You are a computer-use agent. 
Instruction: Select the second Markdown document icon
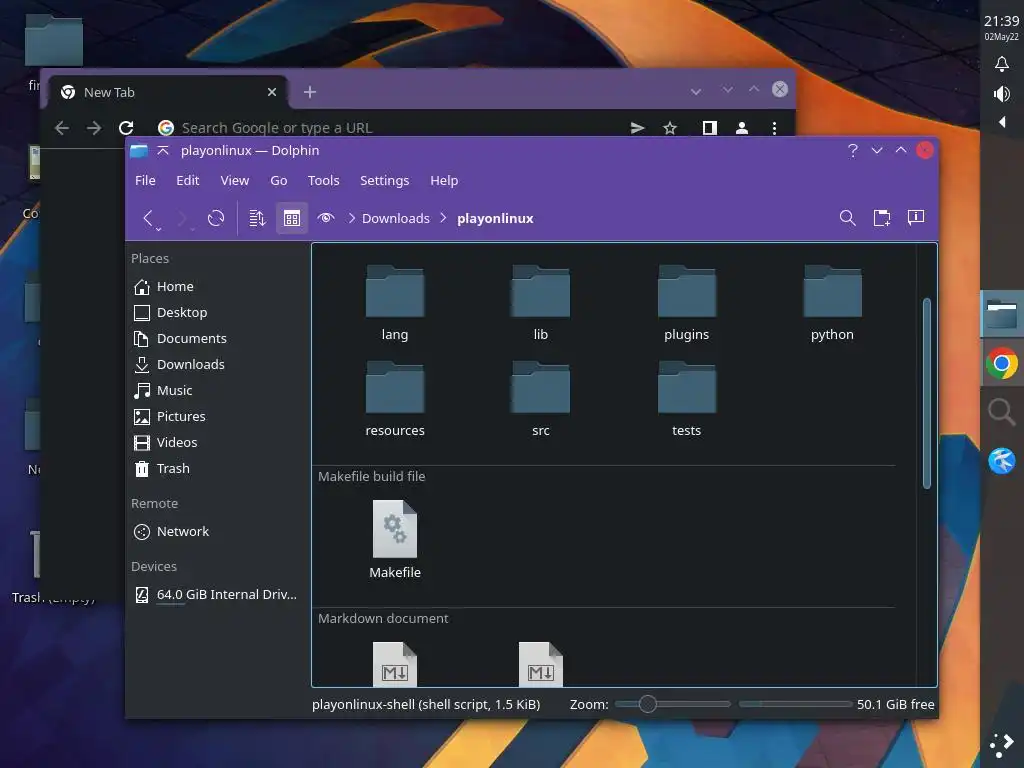pos(541,664)
